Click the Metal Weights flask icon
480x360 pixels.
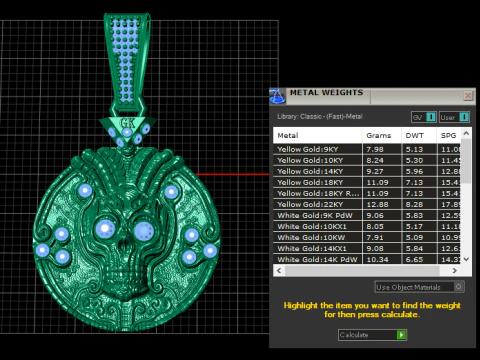277,96
